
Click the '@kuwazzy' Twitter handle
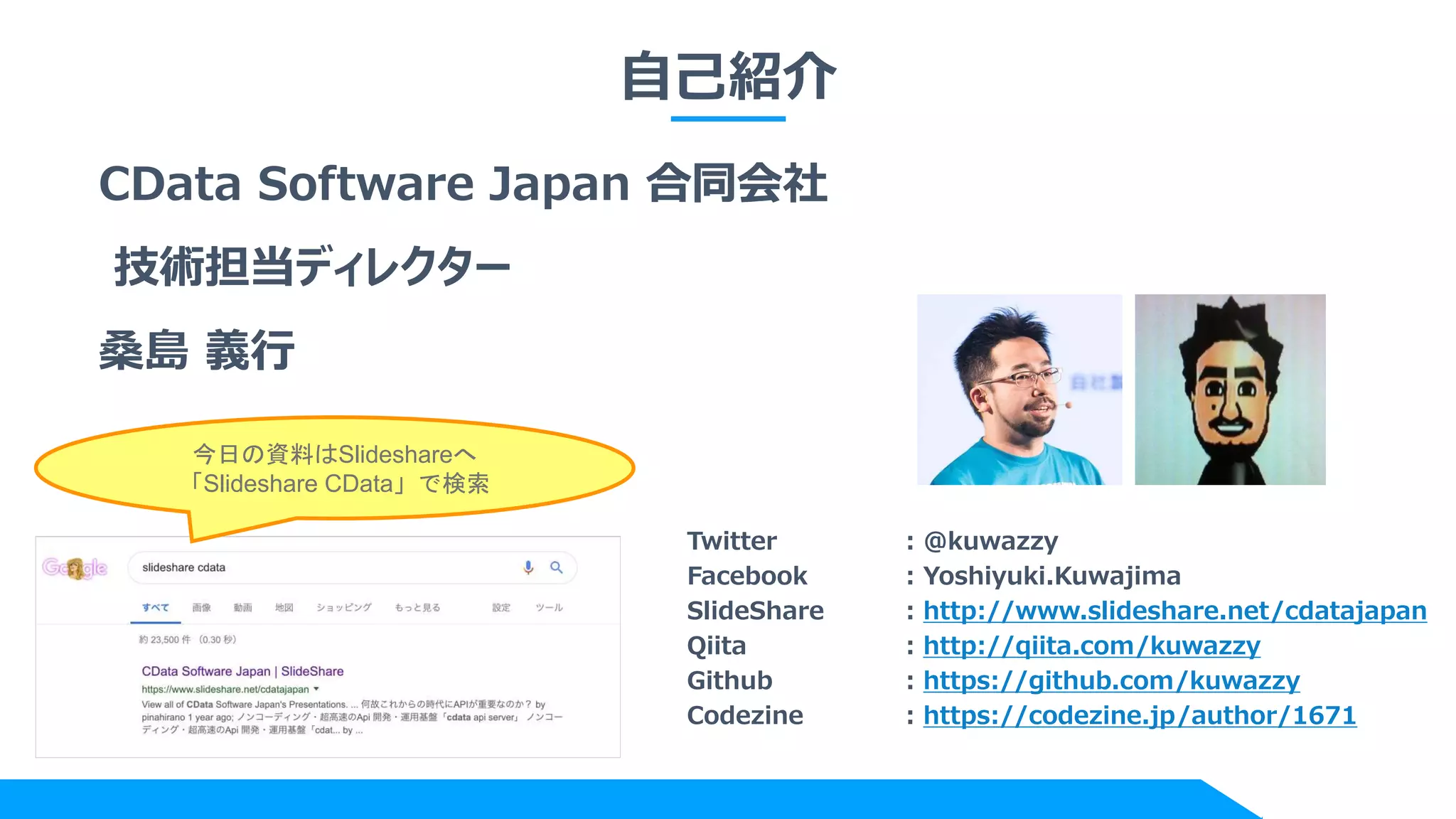[990, 541]
